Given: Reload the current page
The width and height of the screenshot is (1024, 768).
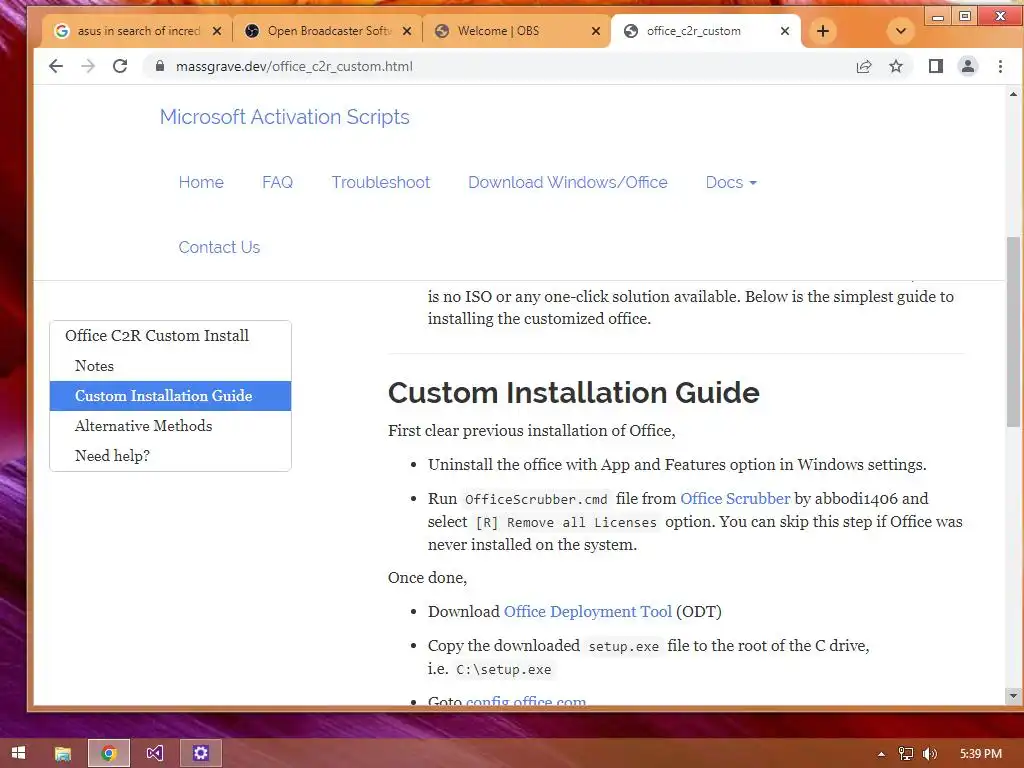Looking at the screenshot, I should pos(120,66).
